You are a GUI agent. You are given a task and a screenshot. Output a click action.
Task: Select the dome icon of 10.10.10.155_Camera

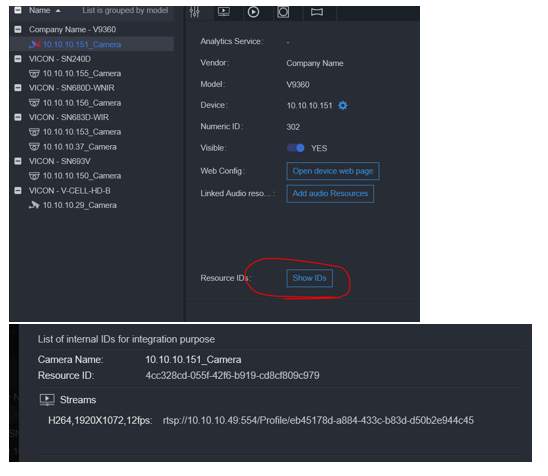pyautogui.click(x=34, y=74)
